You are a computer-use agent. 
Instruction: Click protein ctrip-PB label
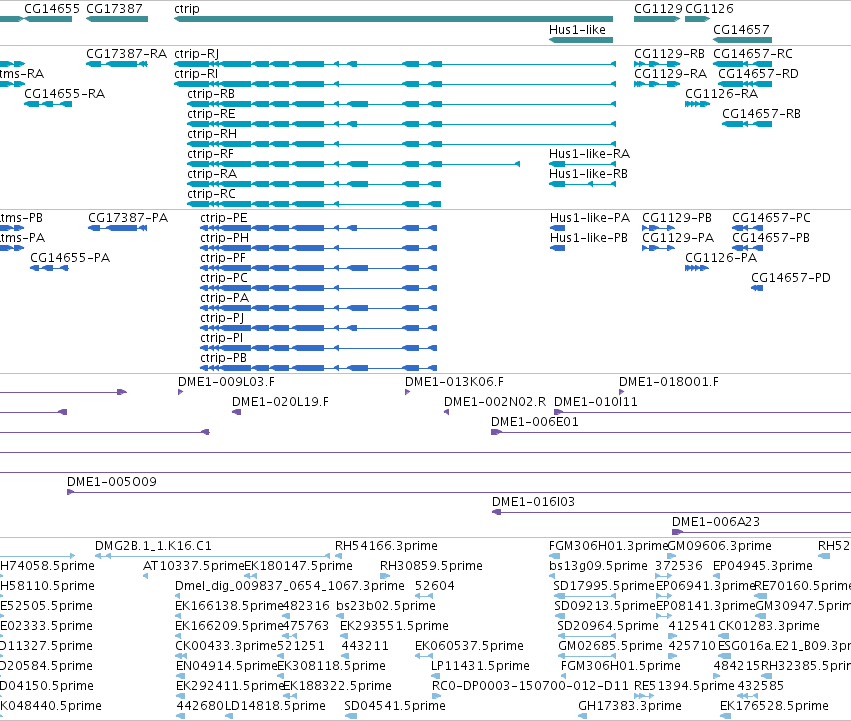tap(224, 358)
